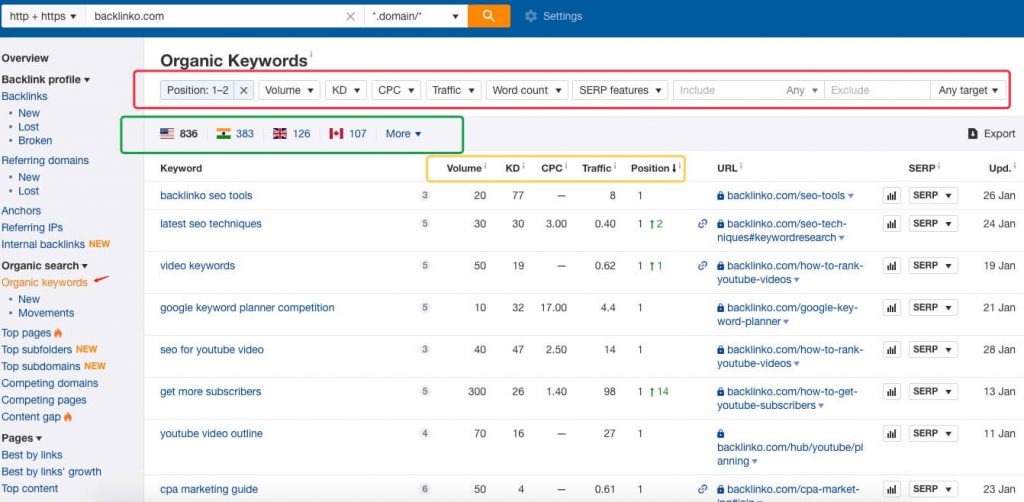Expand the backlinko.com/seo-tools URL caret
This screenshot has width=1024, height=502.
point(851,196)
